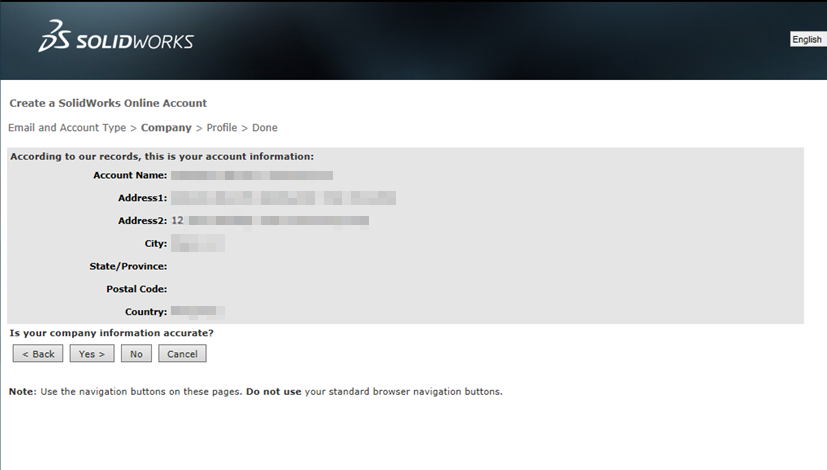Viewport: 827px width, 470px height.
Task: Open the English language dropdown
Action: point(808,40)
